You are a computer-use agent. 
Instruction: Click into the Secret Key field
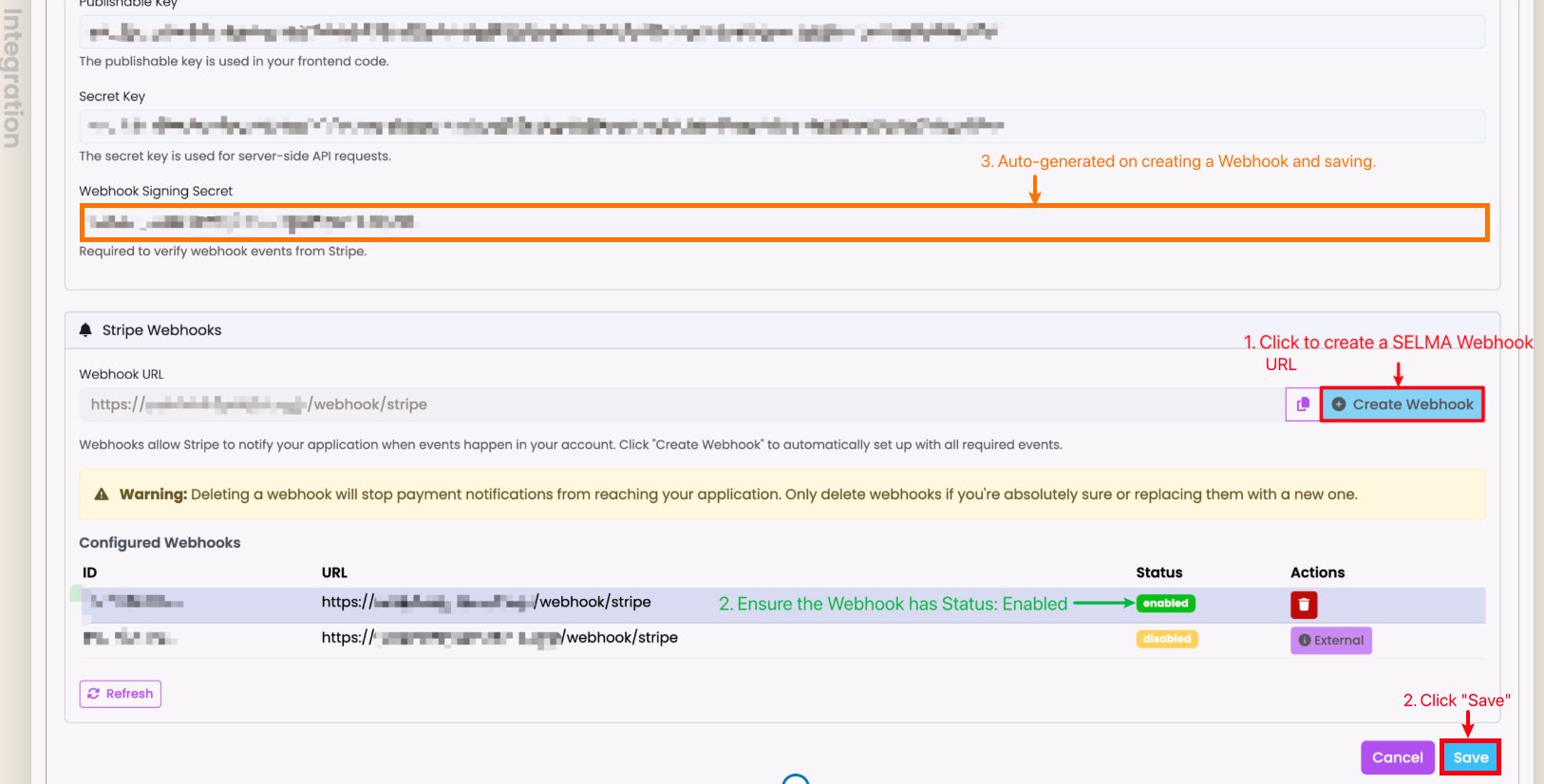click(x=781, y=126)
